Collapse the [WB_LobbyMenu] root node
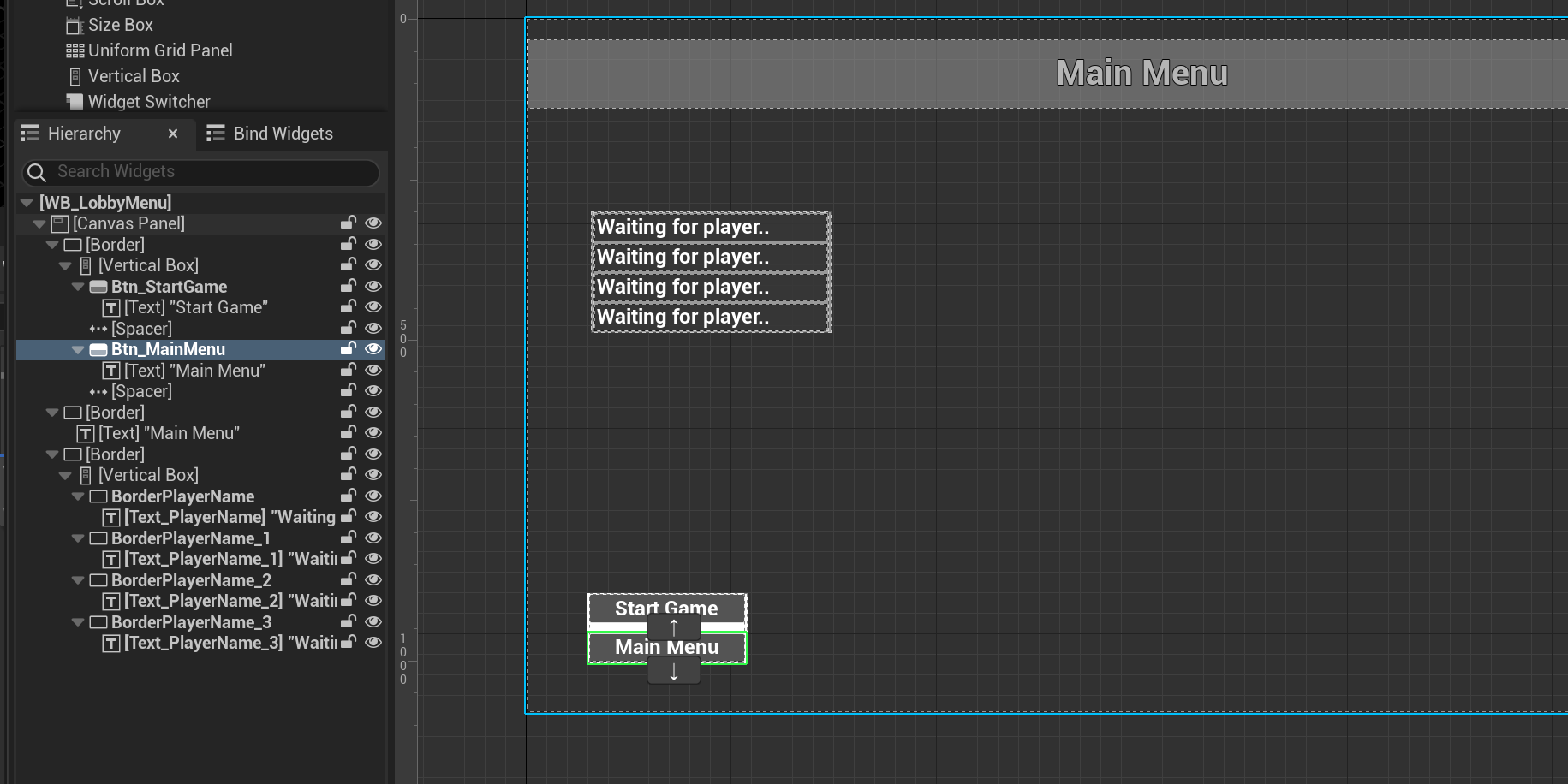Image resolution: width=1568 pixels, height=784 pixels. [x=27, y=203]
